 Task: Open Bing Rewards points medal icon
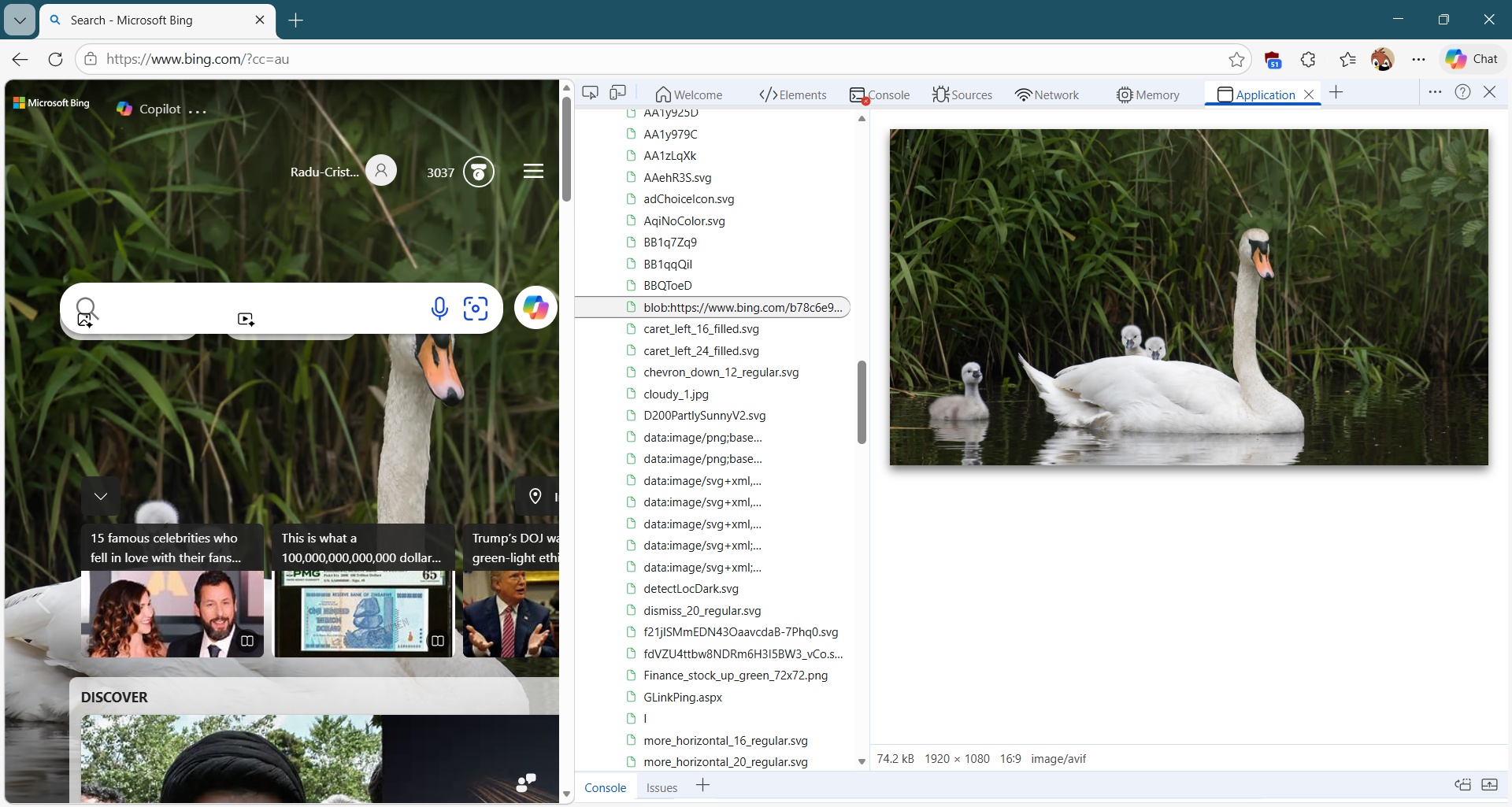[x=478, y=172]
